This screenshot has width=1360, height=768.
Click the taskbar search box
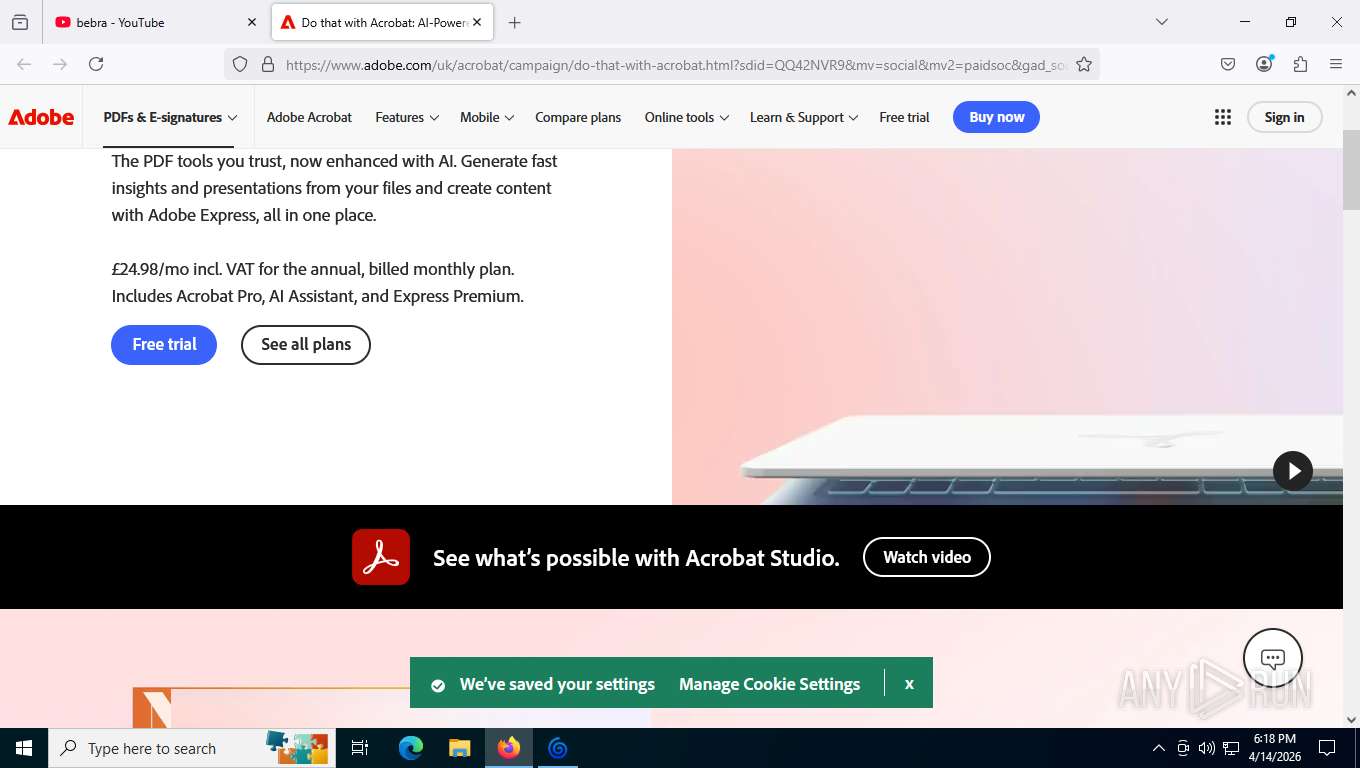[190, 748]
